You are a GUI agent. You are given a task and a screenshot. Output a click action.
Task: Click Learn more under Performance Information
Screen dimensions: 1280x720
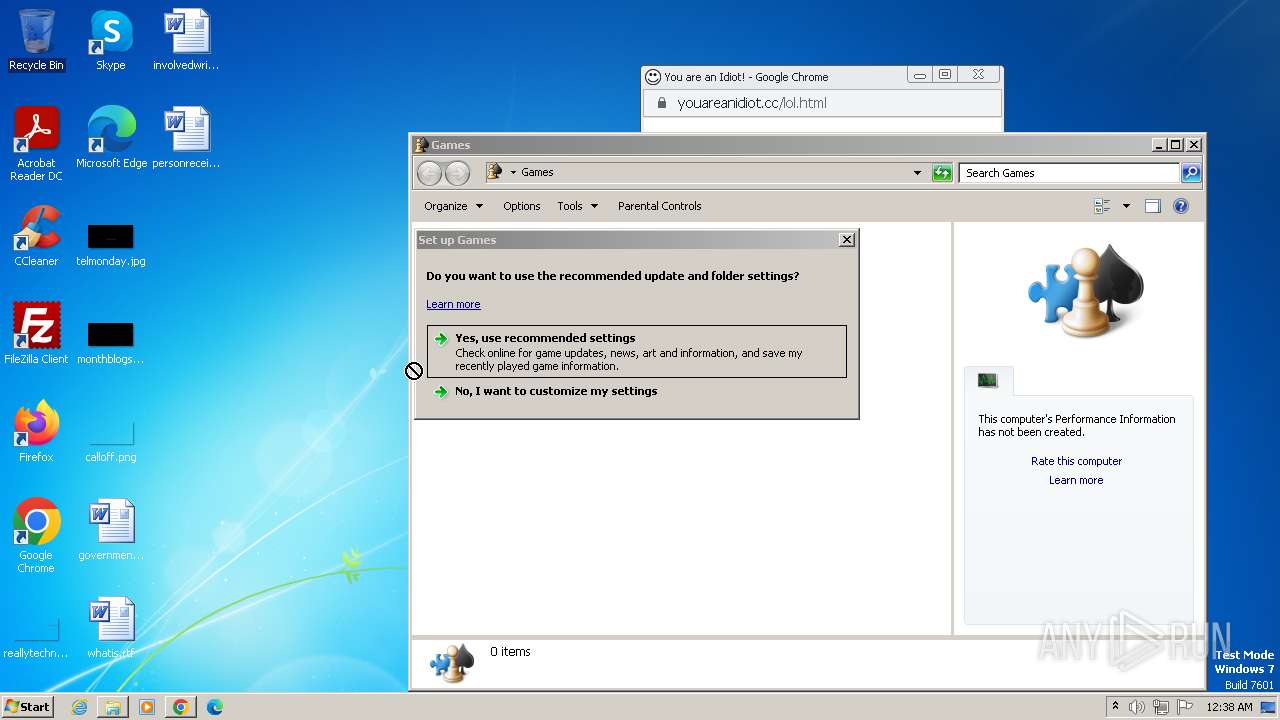click(x=1076, y=480)
